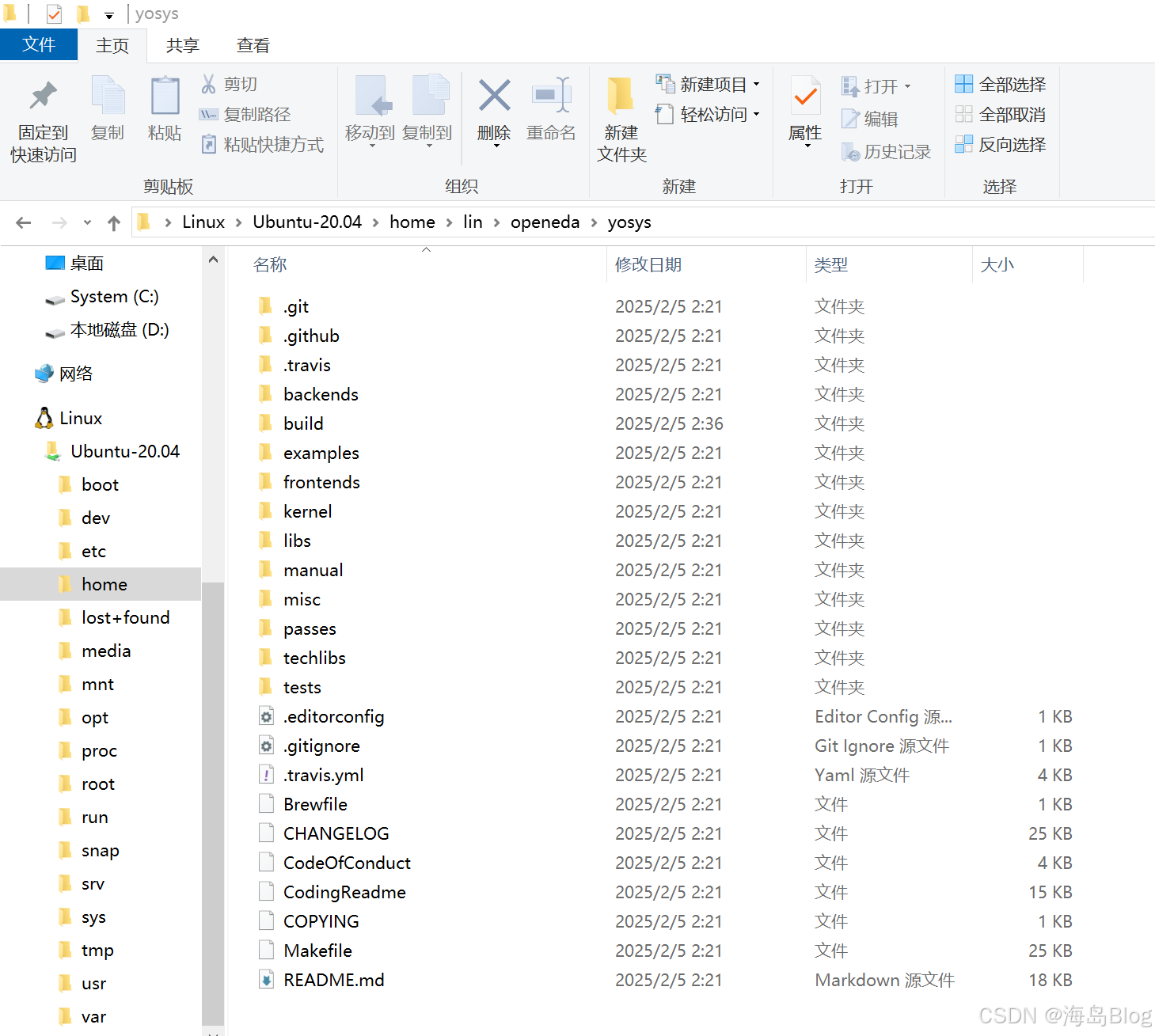Open the 新建项目 dropdown
This screenshot has height=1036, width=1155.
(754, 83)
